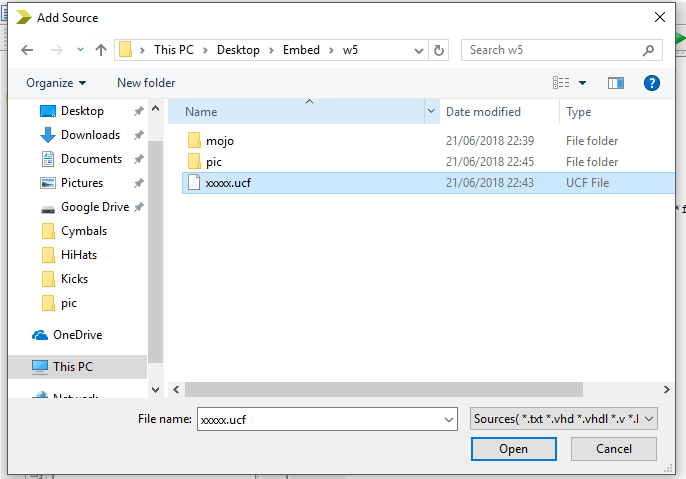Viewport: 686px width, 479px height.
Task: Open Sources file type filter dropdown
Action: tap(564, 419)
